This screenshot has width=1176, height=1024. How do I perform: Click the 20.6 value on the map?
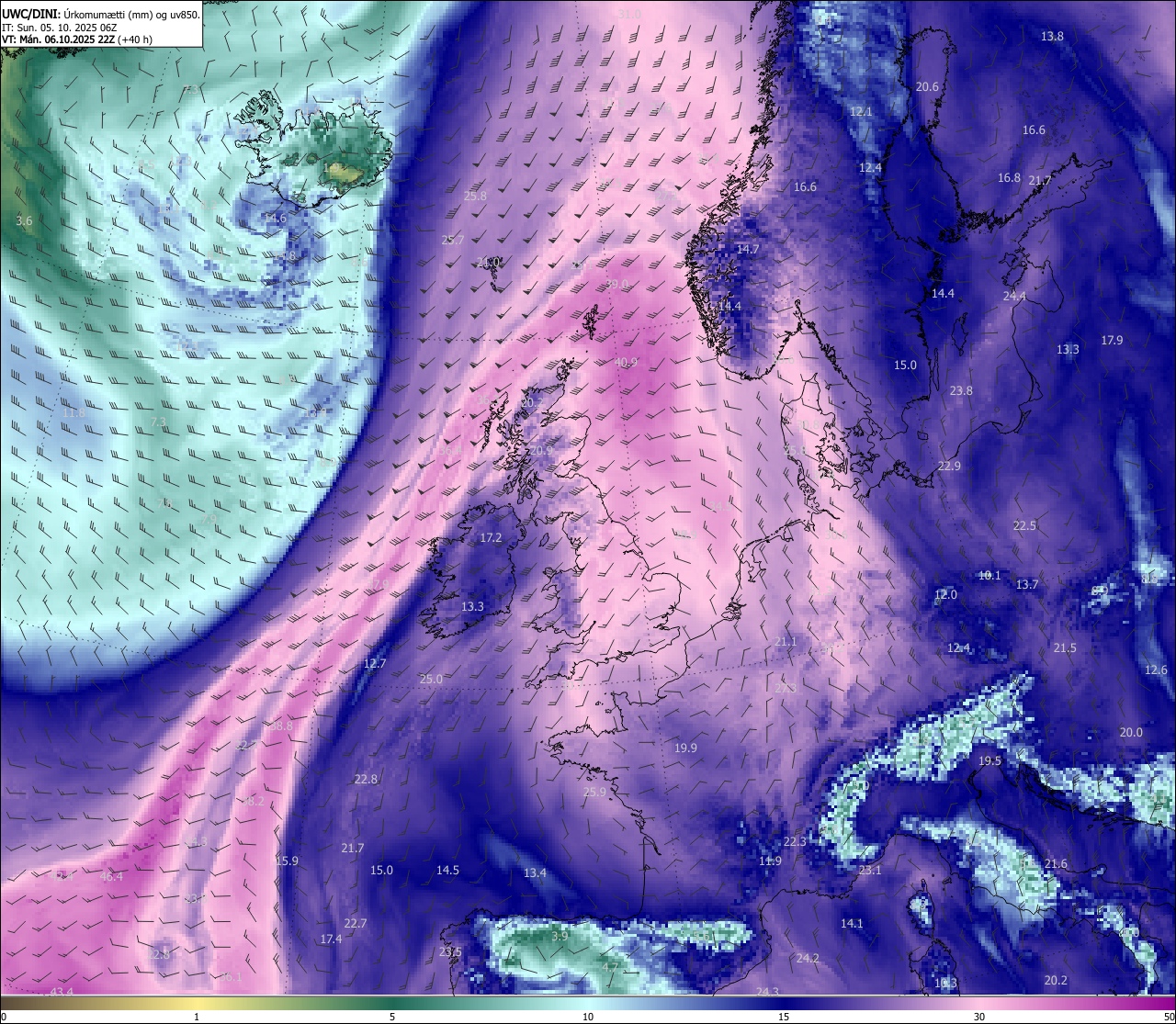pos(927,86)
